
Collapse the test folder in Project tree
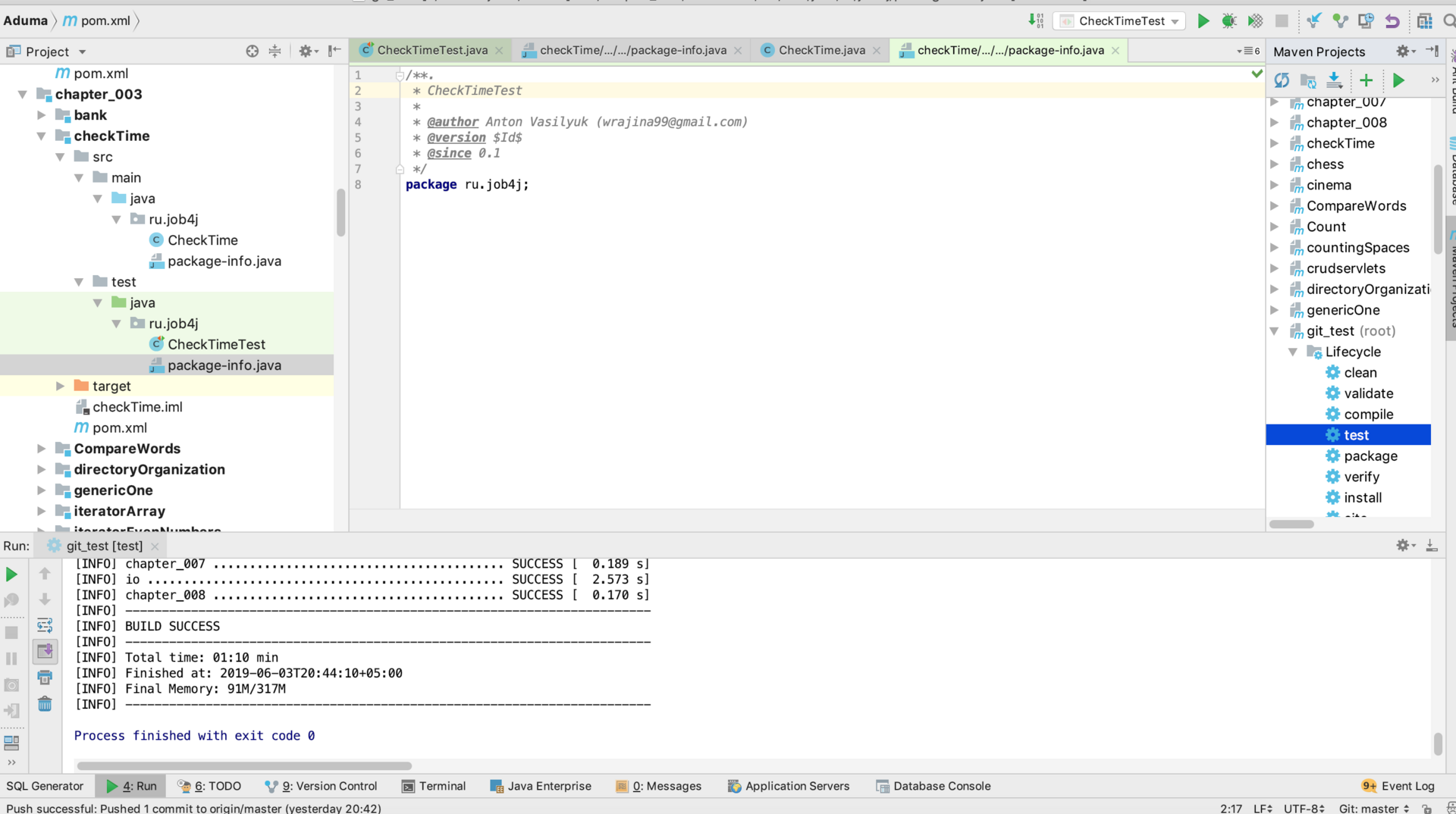pyautogui.click(x=79, y=282)
